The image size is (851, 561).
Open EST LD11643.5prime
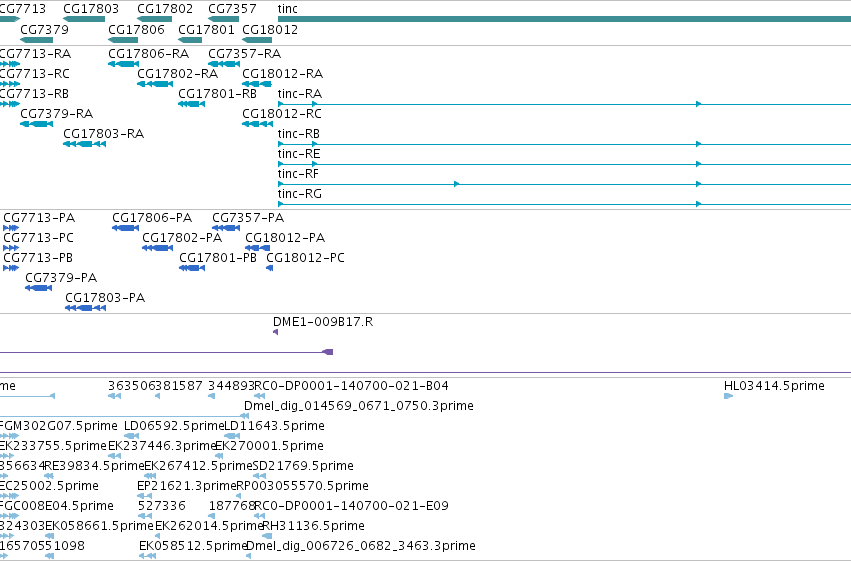coord(274,426)
